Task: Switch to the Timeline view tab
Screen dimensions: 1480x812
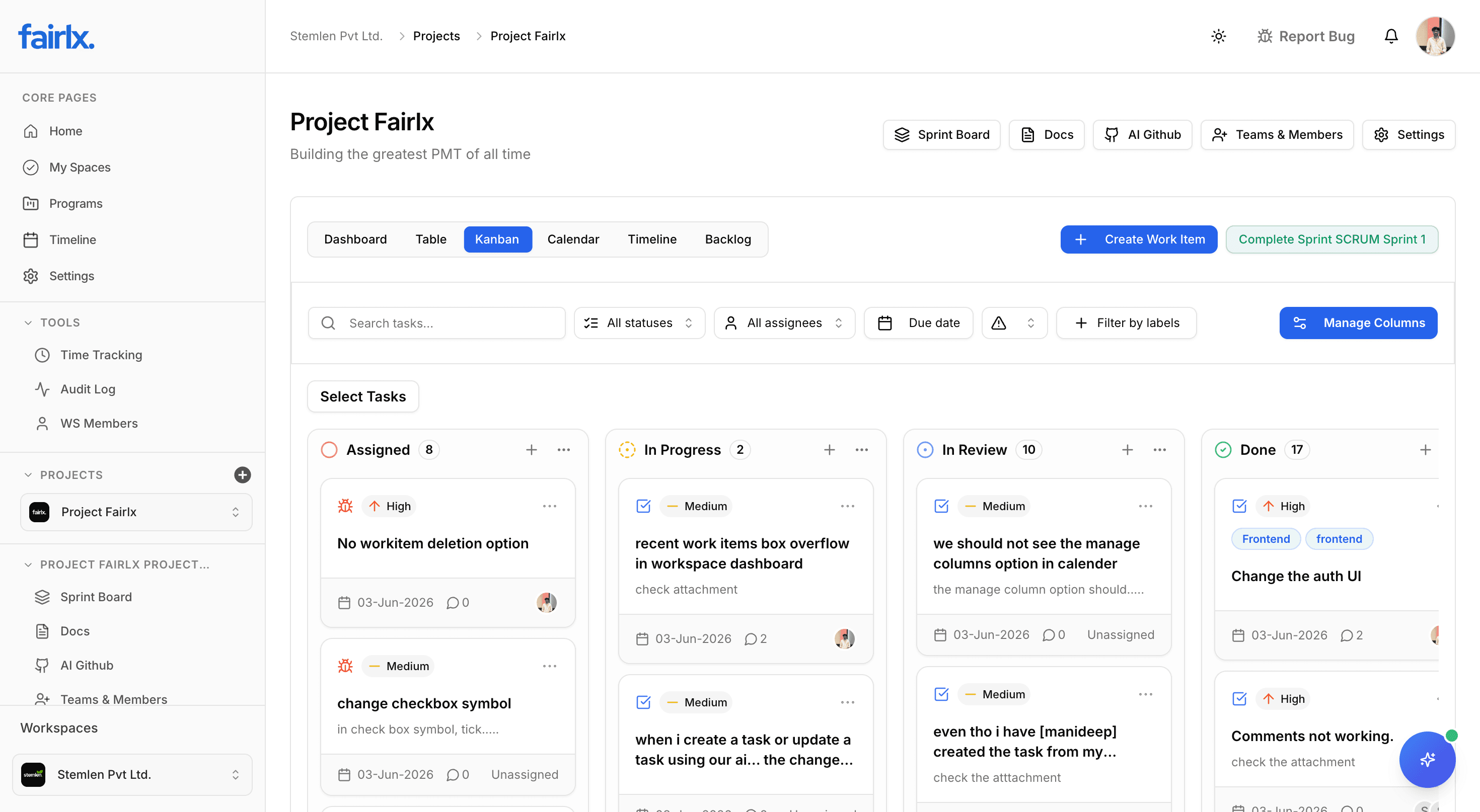Action: tap(652, 239)
